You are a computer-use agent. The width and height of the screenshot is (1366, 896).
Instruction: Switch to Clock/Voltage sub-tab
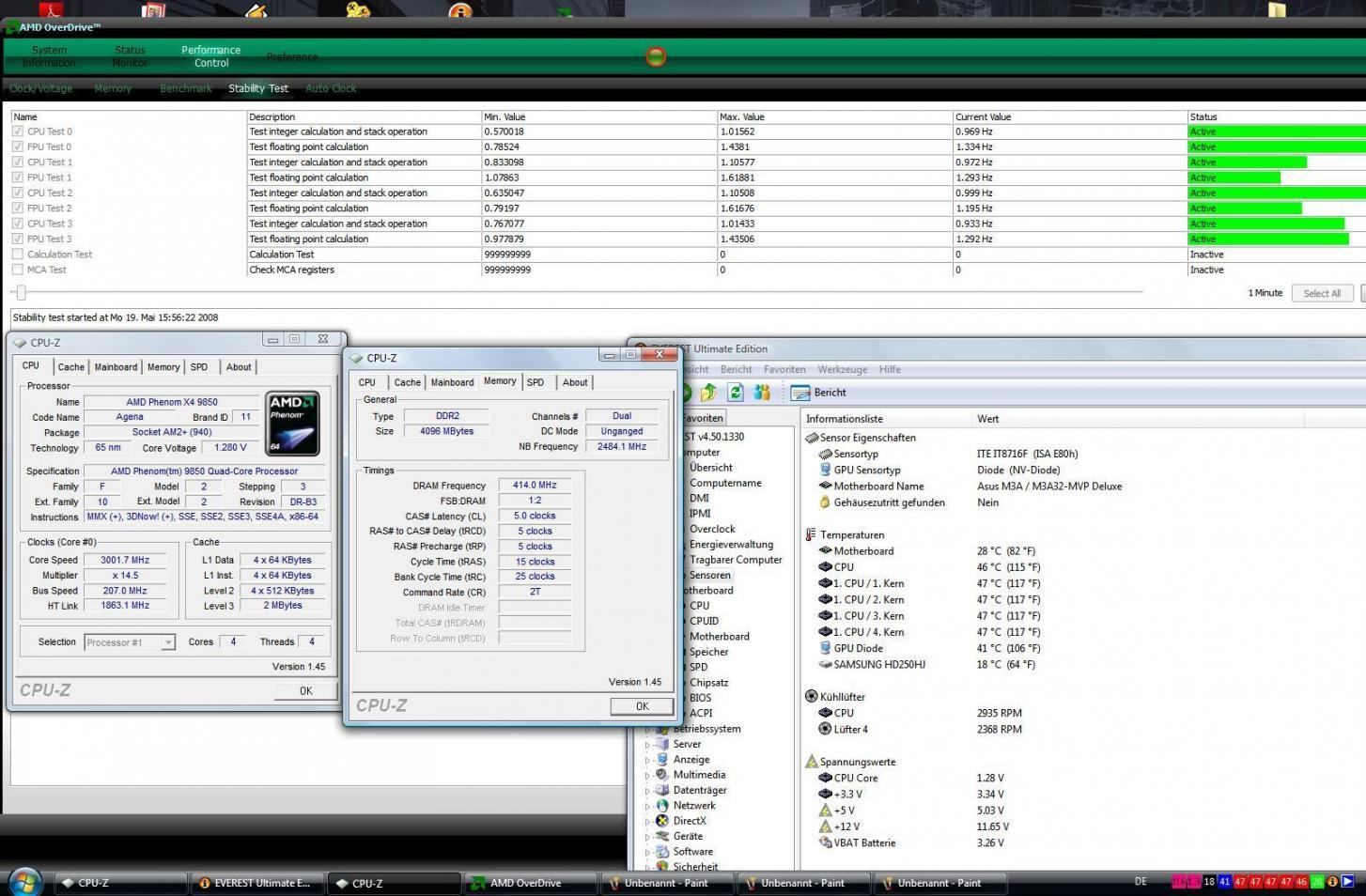pyautogui.click(x=40, y=88)
